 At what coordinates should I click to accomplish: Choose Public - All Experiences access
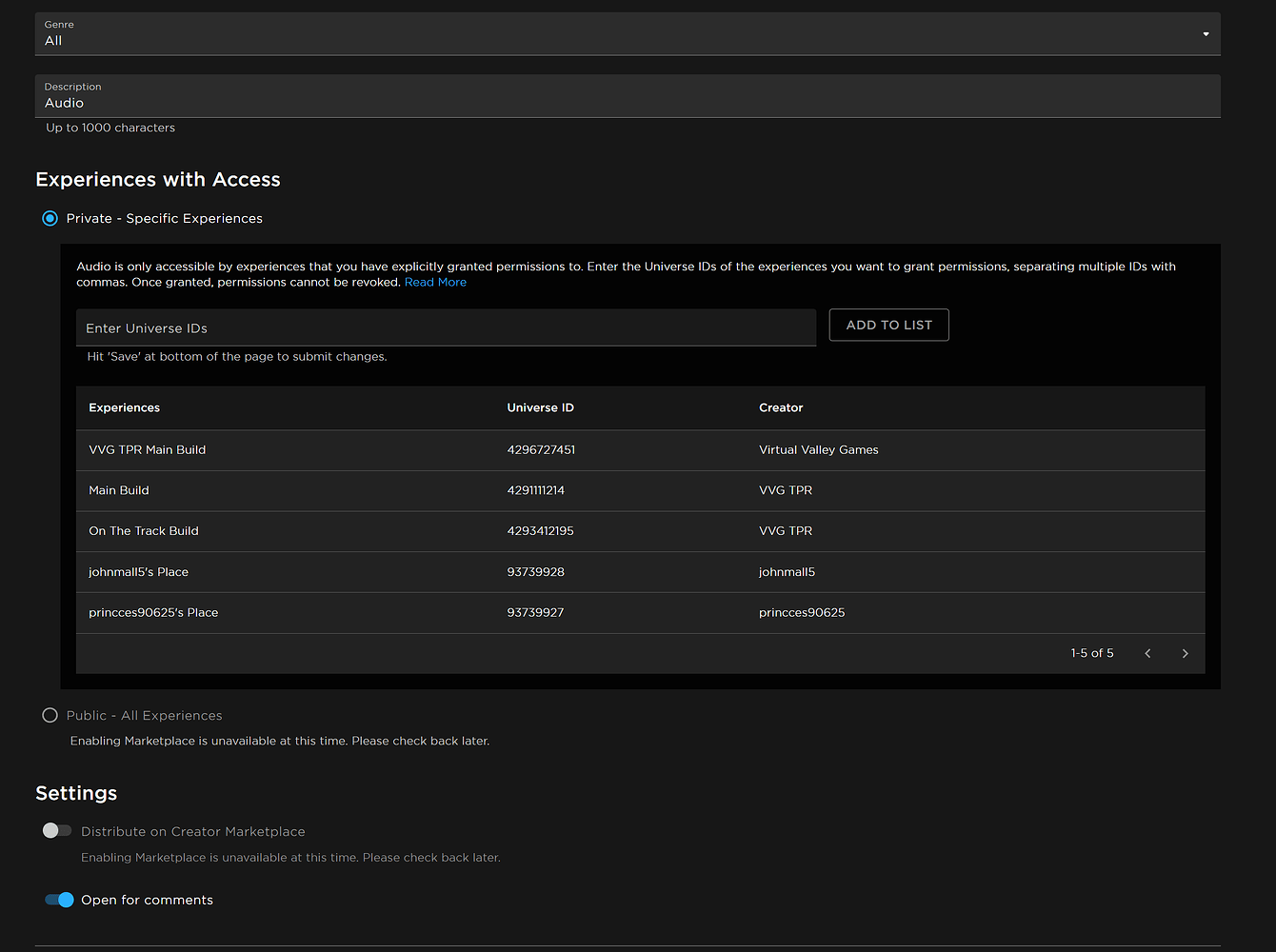click(x=50, y=715)
